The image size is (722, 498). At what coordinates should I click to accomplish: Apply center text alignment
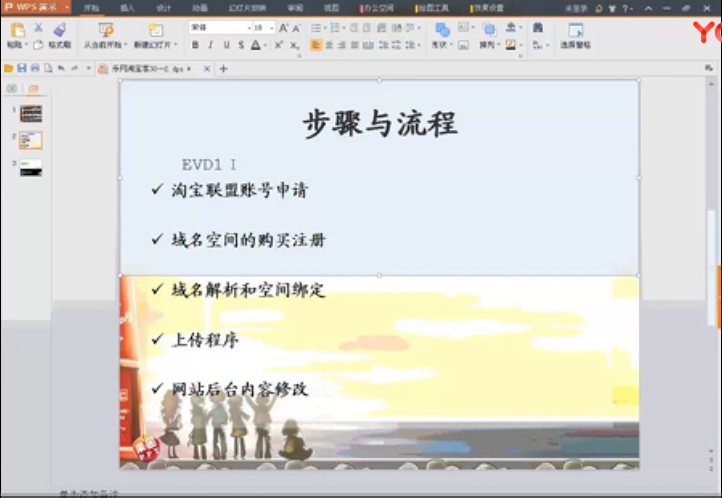point(329,45)
